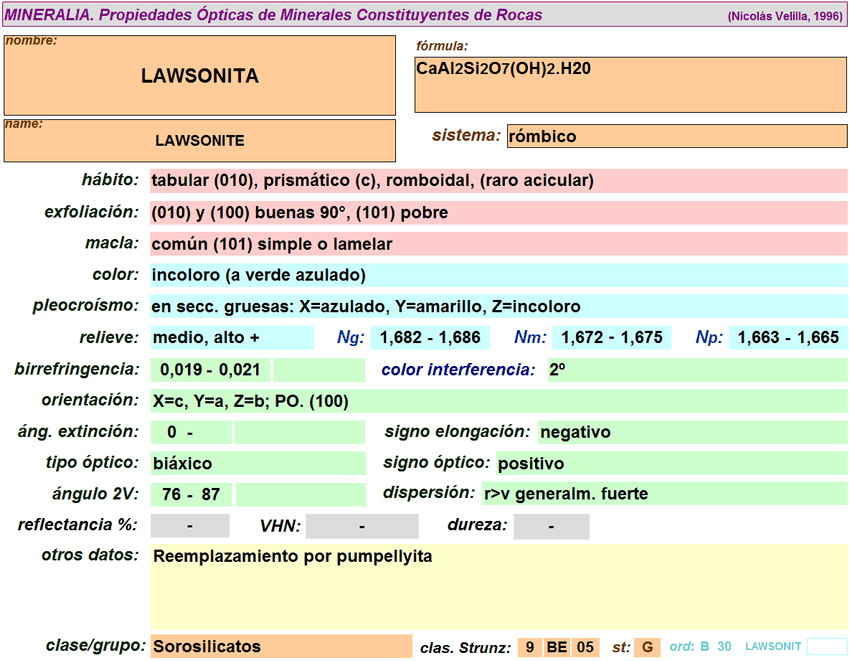
Task: Click the nombre field containing LAWSONITA
Action: tap(200, 76)
